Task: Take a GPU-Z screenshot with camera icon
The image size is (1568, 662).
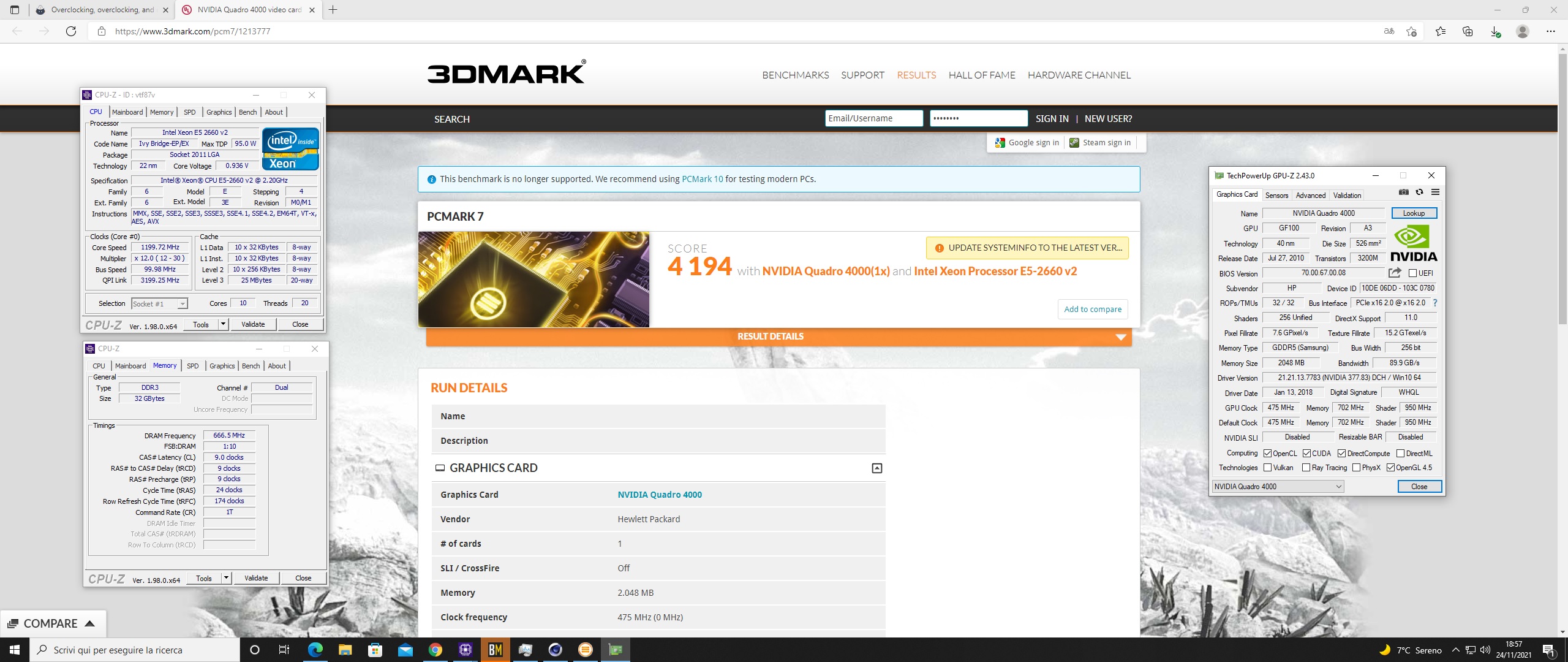Action: coord(1404,192)
